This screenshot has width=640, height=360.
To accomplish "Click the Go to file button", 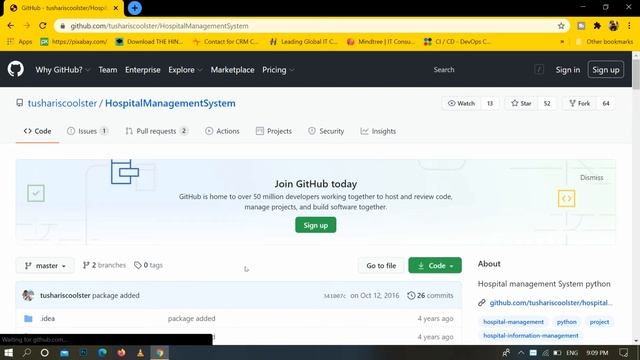I will (381, 266).
